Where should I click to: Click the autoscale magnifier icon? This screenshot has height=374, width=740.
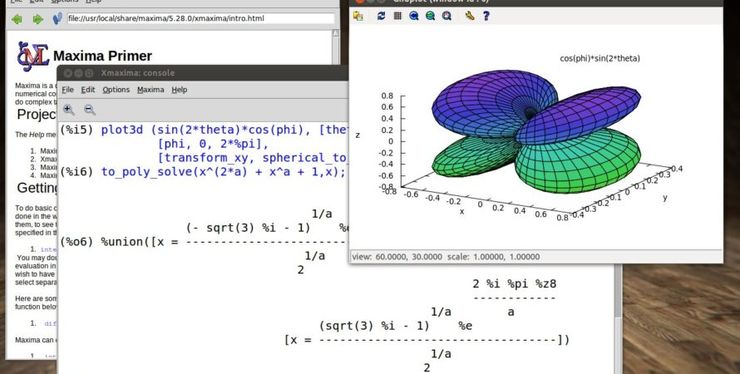pos(446,16)
